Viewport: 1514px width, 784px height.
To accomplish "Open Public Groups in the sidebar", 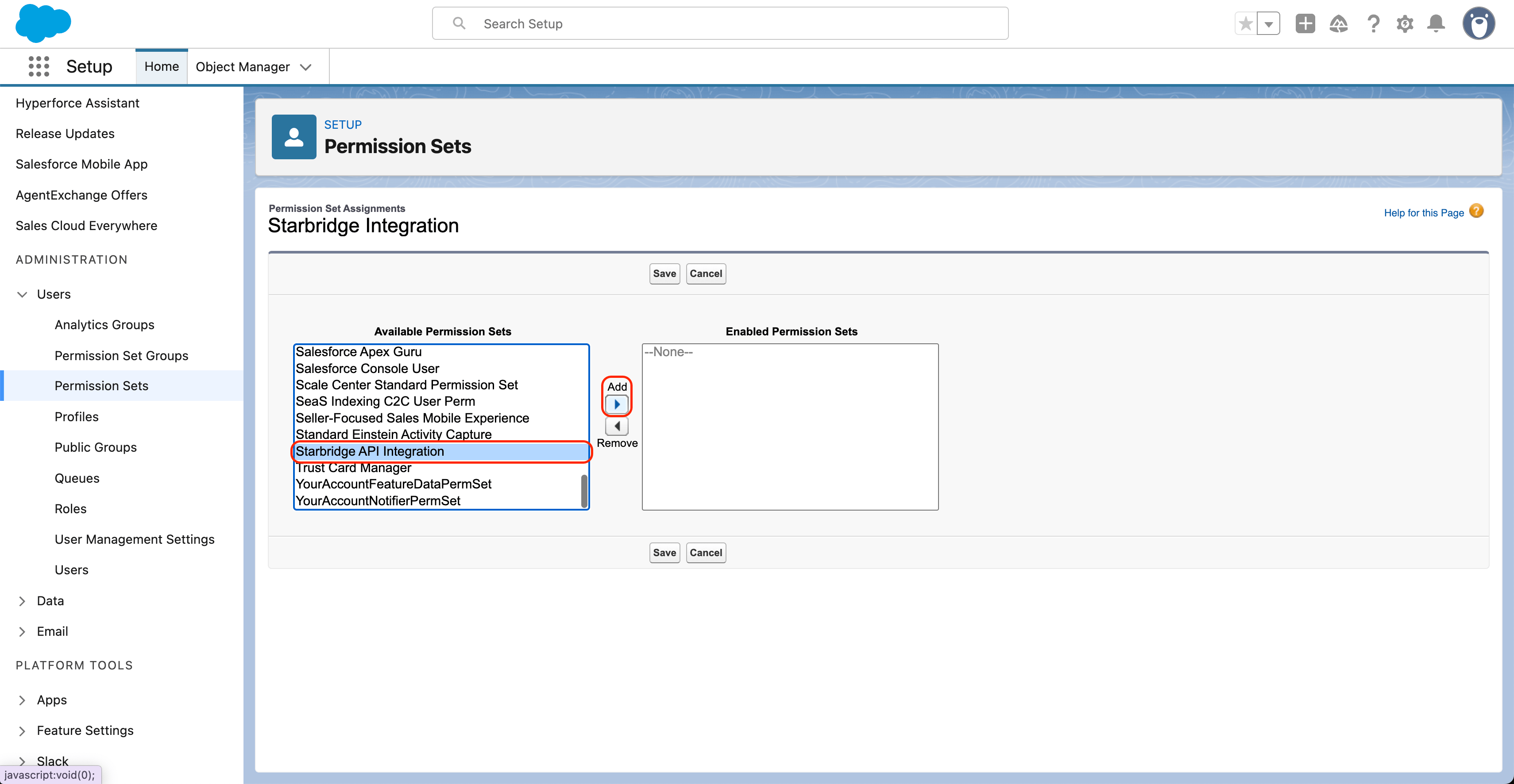I will [96, 447].
